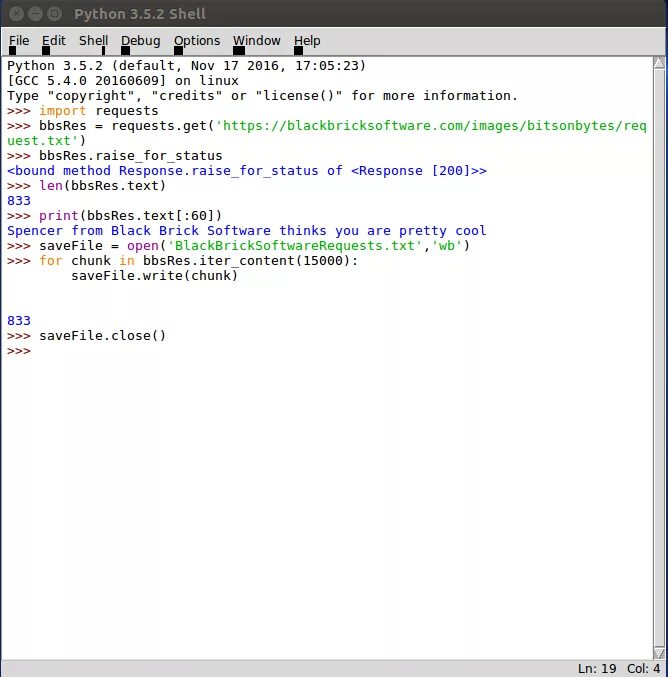Click 'BlackBrickSoftwareRequests.txt' filename string
This screenshot has width=668, height=677.
click(x=294, y=246)
